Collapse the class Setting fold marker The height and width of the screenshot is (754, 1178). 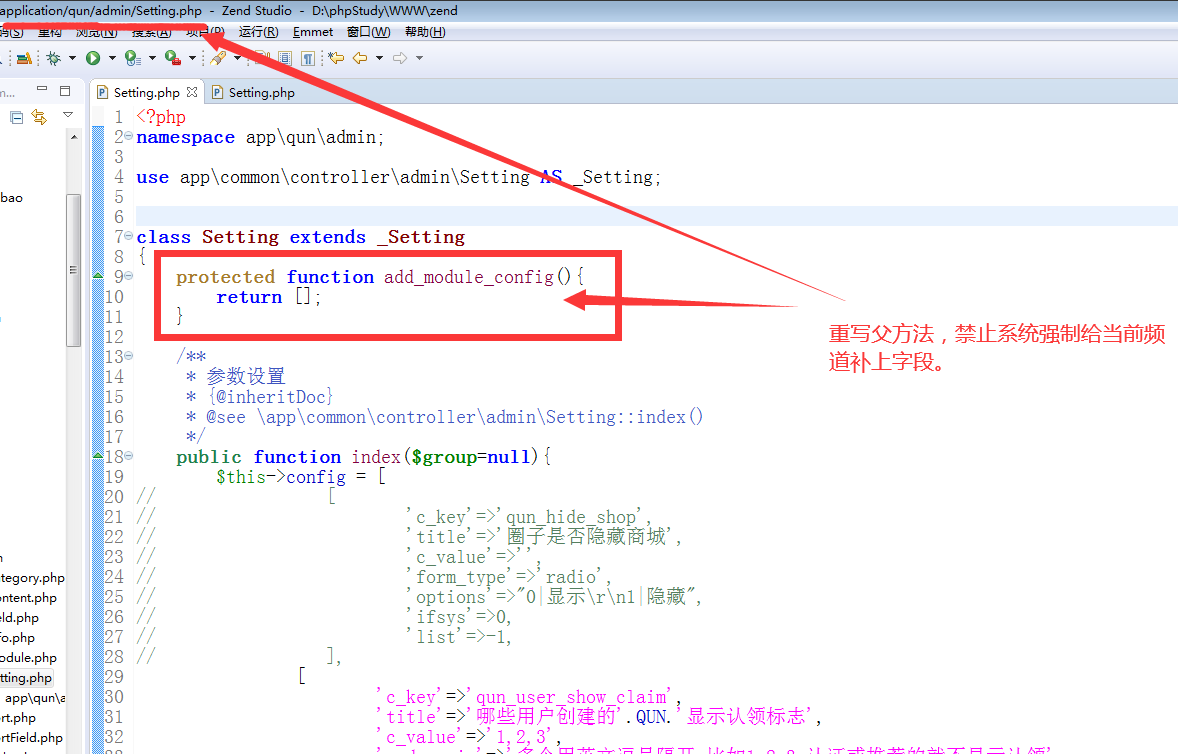pyautogui.click(x=129, y=236)
